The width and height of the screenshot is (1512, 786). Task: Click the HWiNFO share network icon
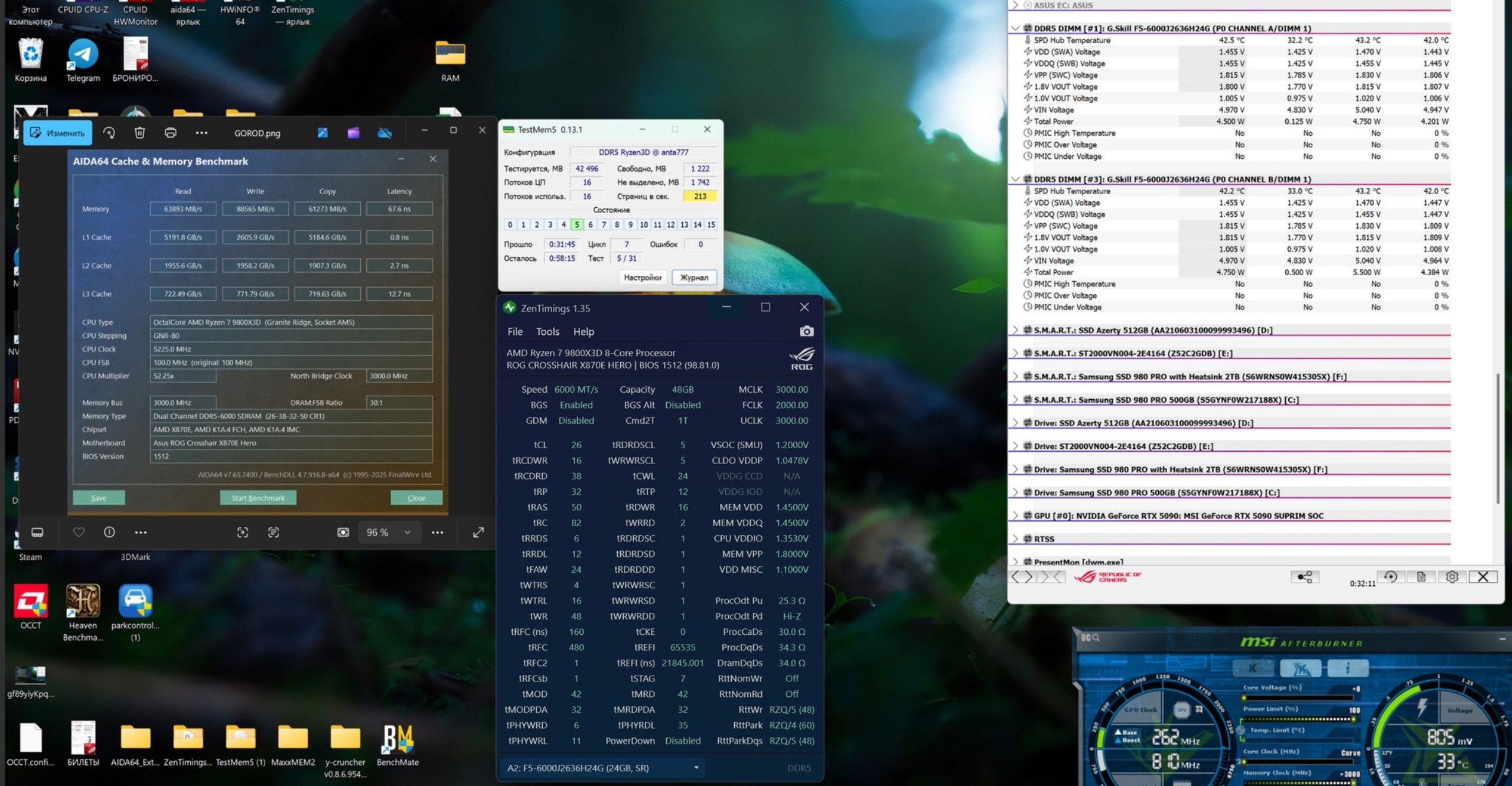[1304, 577]
